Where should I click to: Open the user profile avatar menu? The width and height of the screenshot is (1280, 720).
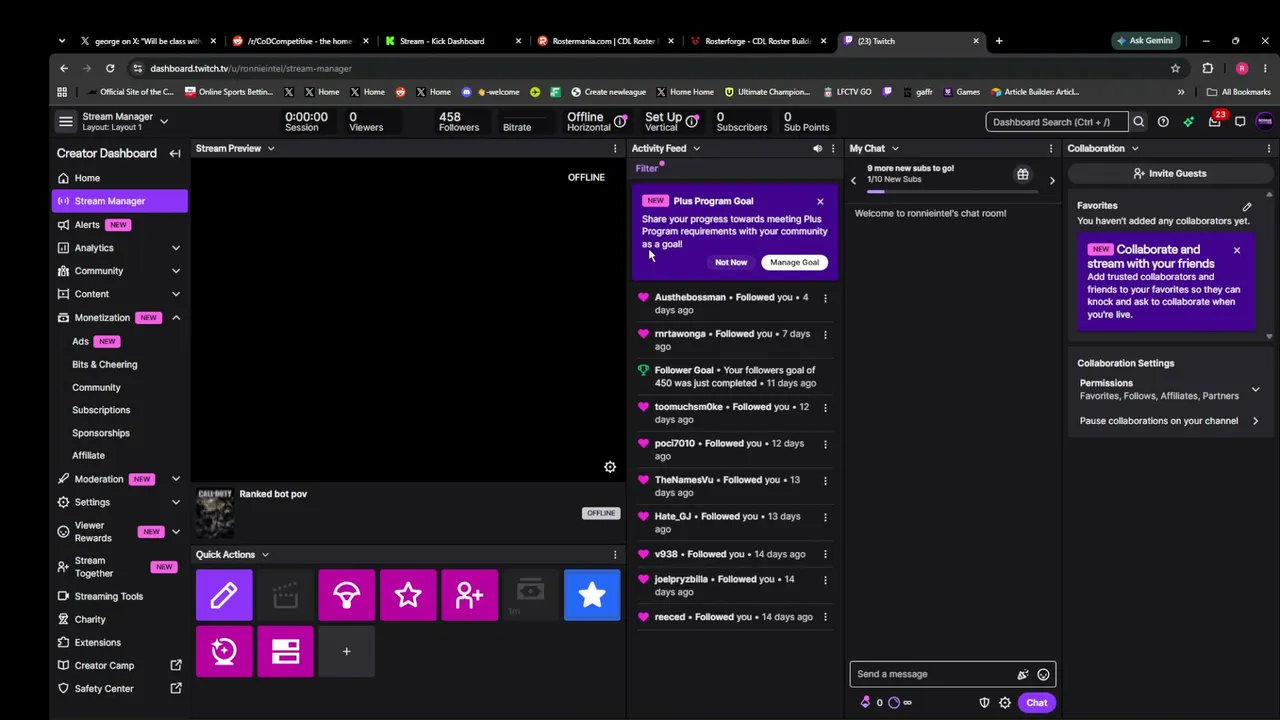tap(1265, 121)
